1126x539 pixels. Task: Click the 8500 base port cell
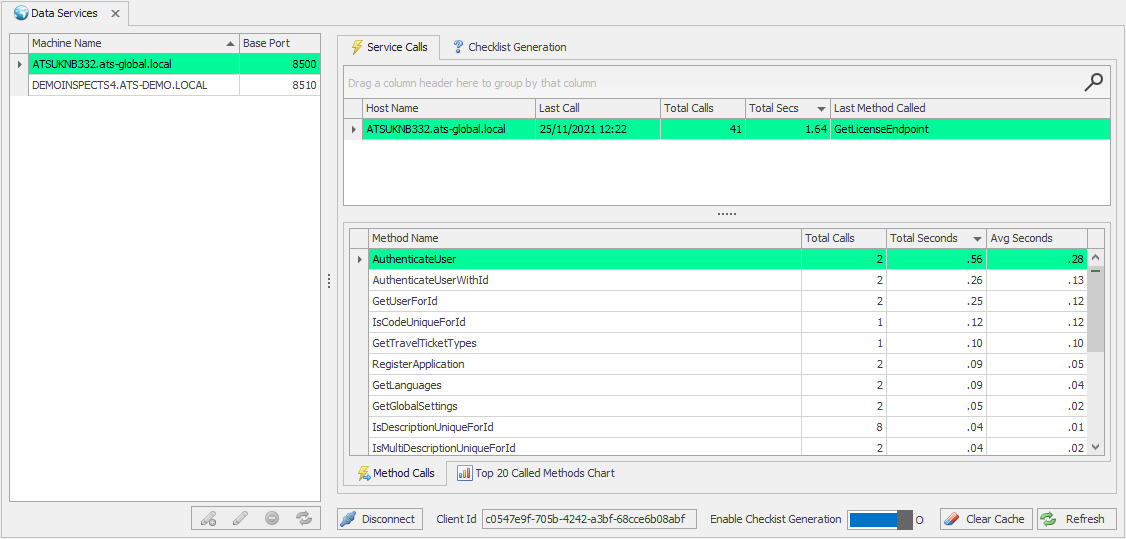click(x=279, y=64)
